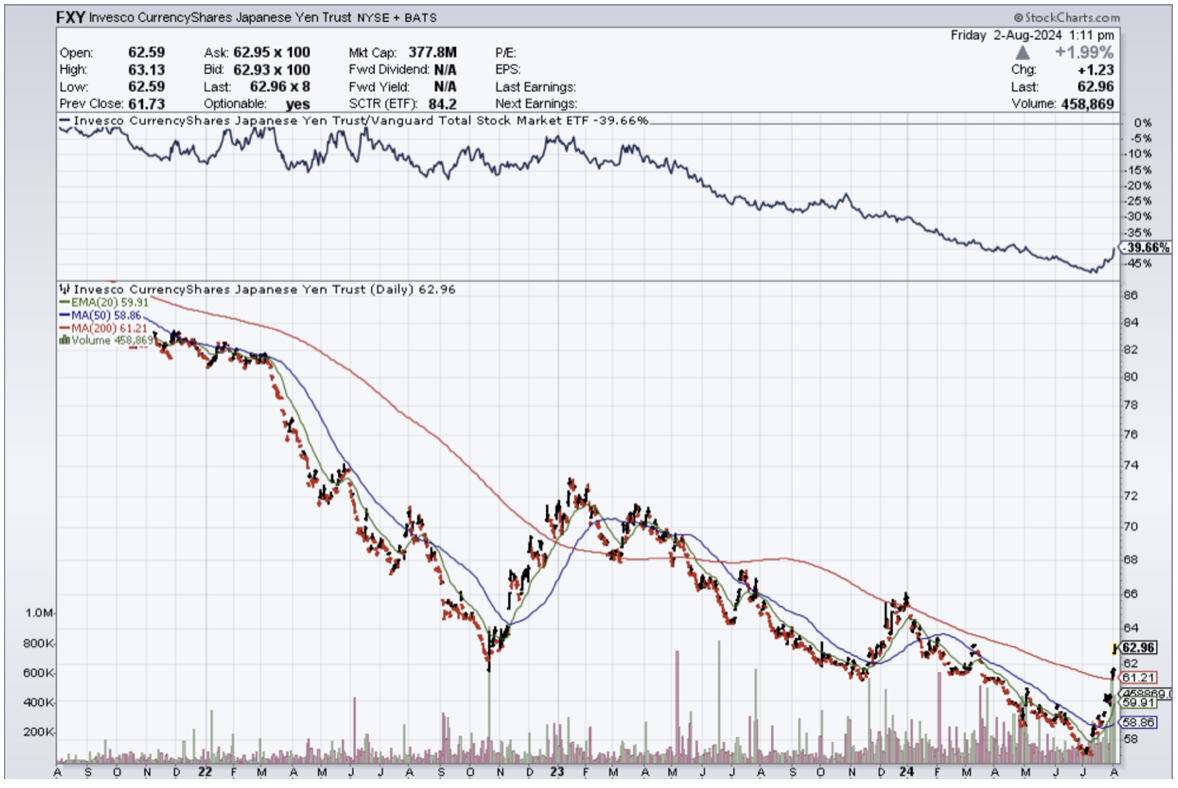
Task: Click the 62.96 last price marker
Action: pyautogui.click(x=1139, y=647)
